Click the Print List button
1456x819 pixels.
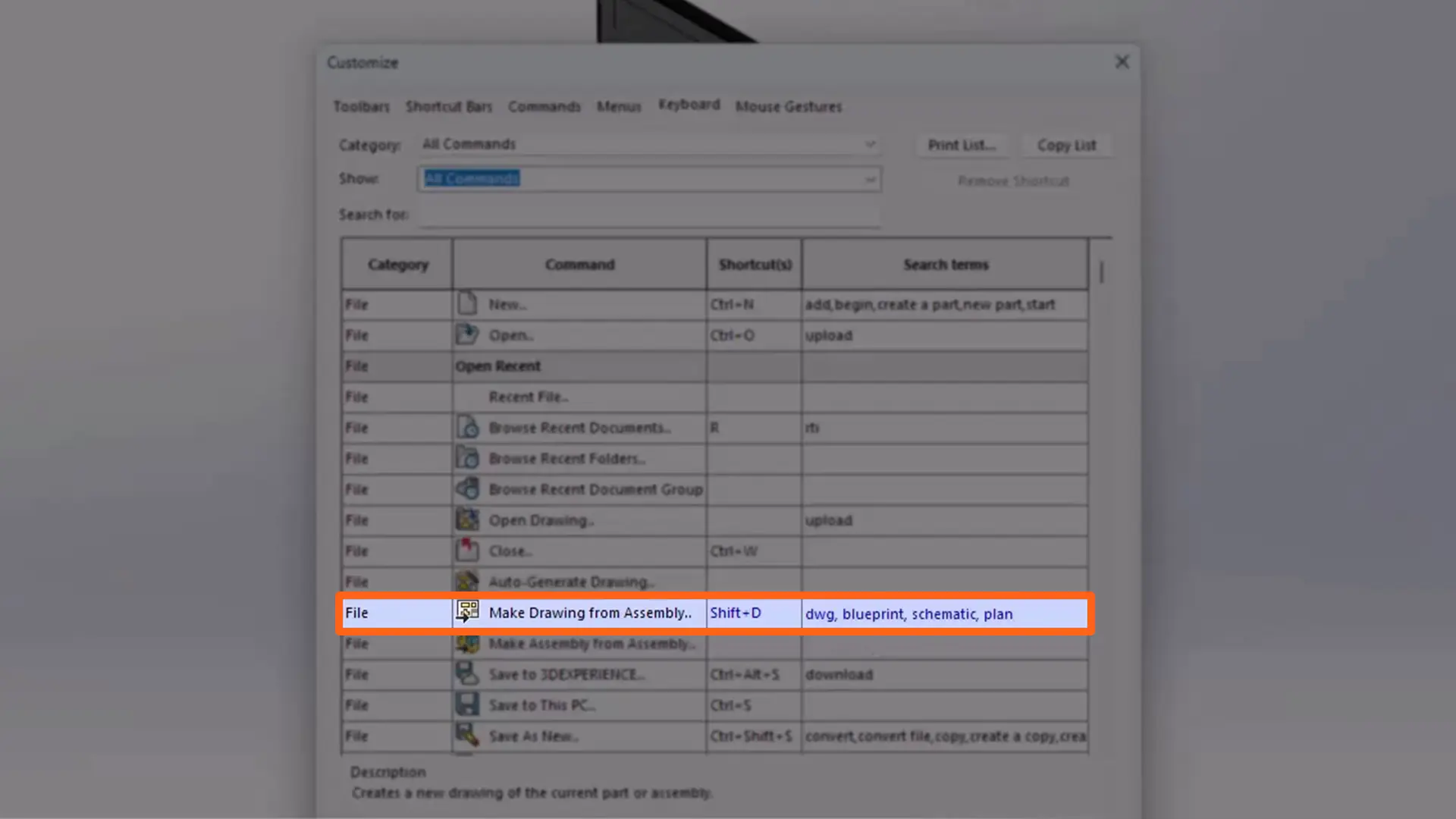click(962, 145)
